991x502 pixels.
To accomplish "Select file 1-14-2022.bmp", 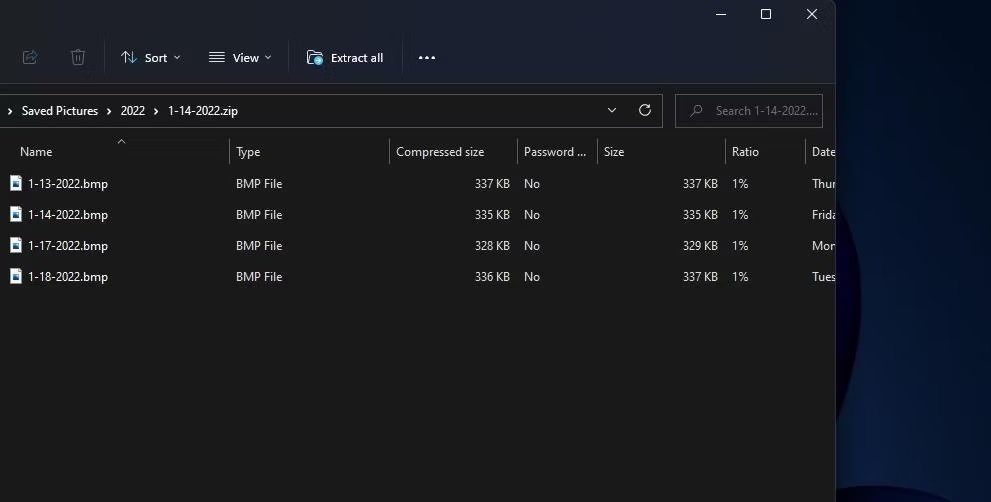I will pyautogui.click(x=68, y=214).
